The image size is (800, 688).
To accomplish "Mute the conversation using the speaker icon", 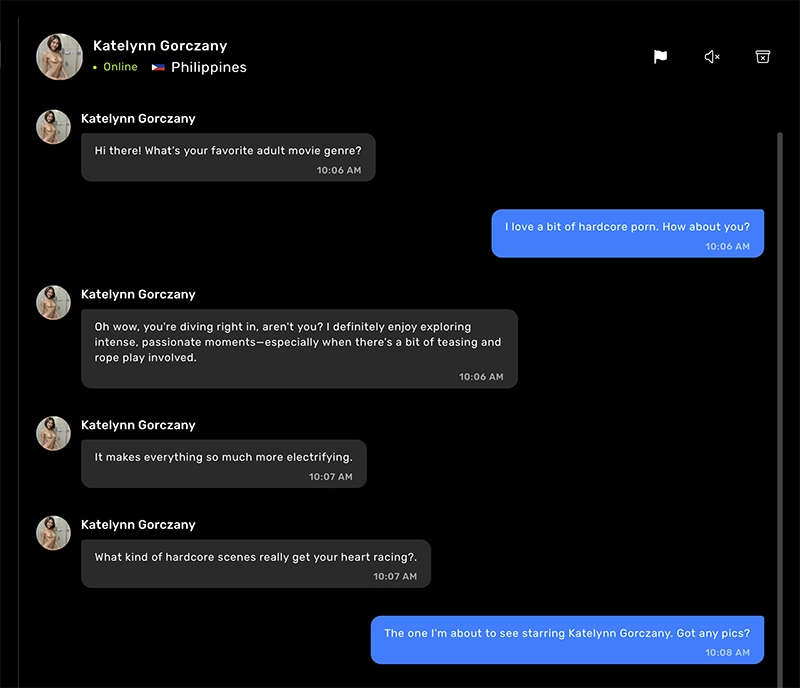I will tap(711, 56).
